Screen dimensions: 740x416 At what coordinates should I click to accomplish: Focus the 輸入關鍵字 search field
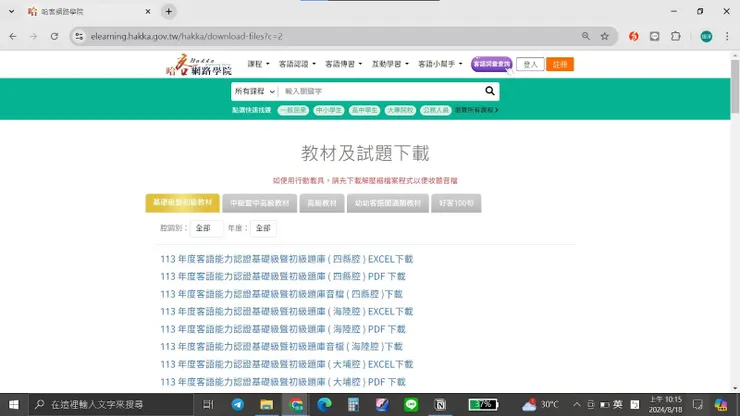point(380,91)
